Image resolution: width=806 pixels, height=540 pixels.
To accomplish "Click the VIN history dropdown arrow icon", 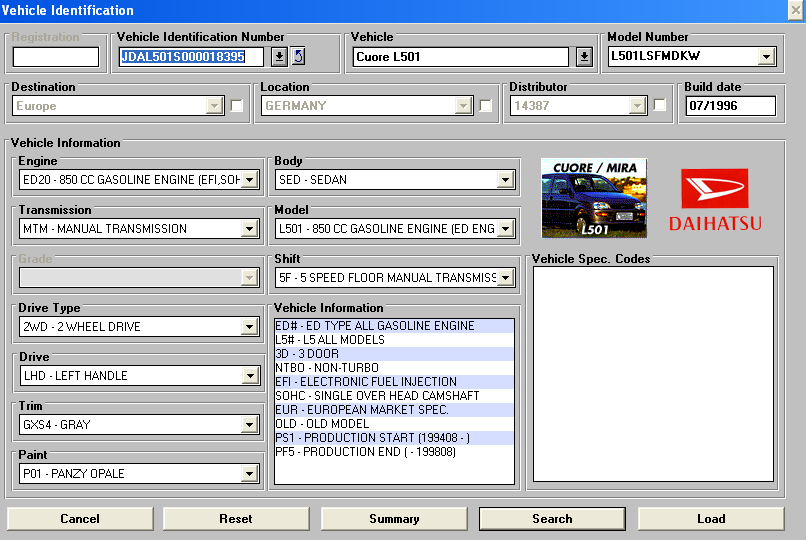I will [280, 57].
